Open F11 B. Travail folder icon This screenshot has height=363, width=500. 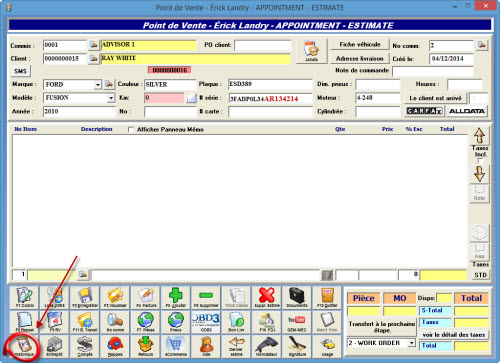[85, 322]
